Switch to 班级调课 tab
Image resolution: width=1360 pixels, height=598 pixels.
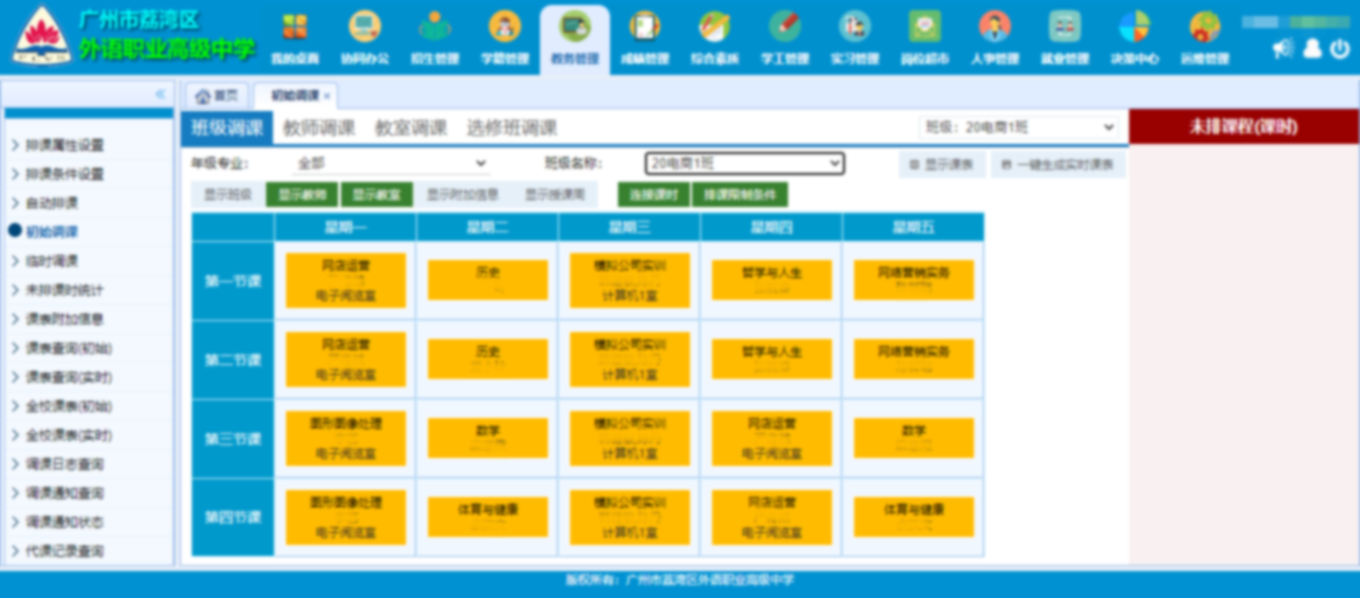point(227,128)
